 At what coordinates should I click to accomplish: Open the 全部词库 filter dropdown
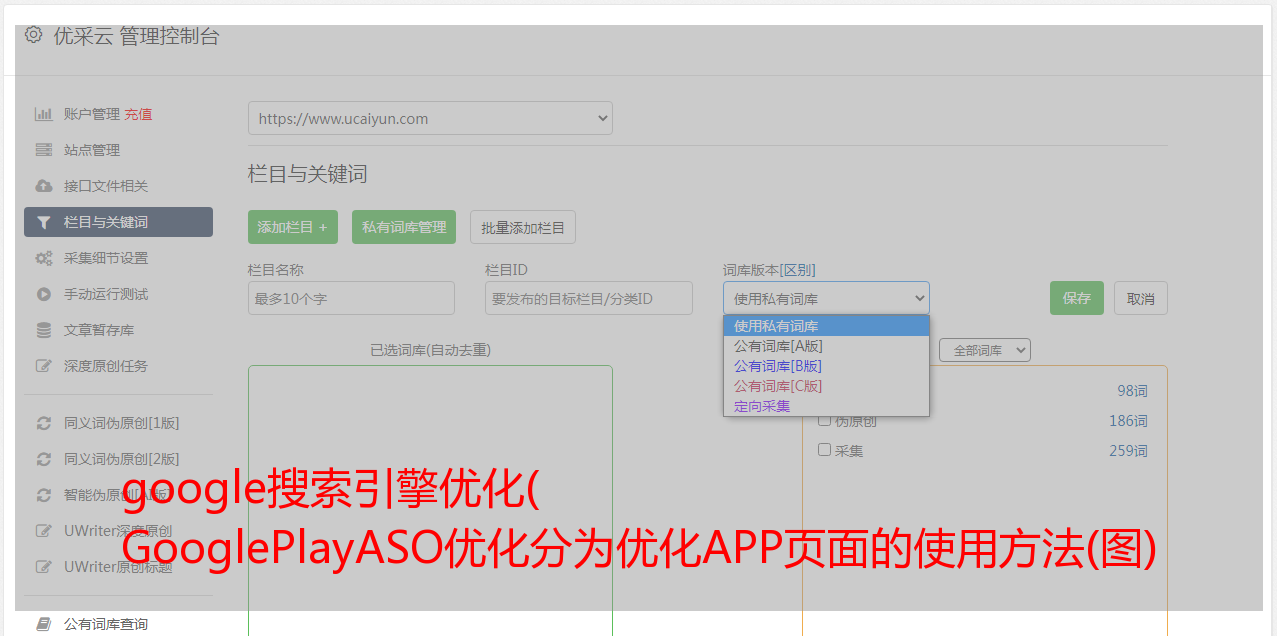click(x=985, y=350)
